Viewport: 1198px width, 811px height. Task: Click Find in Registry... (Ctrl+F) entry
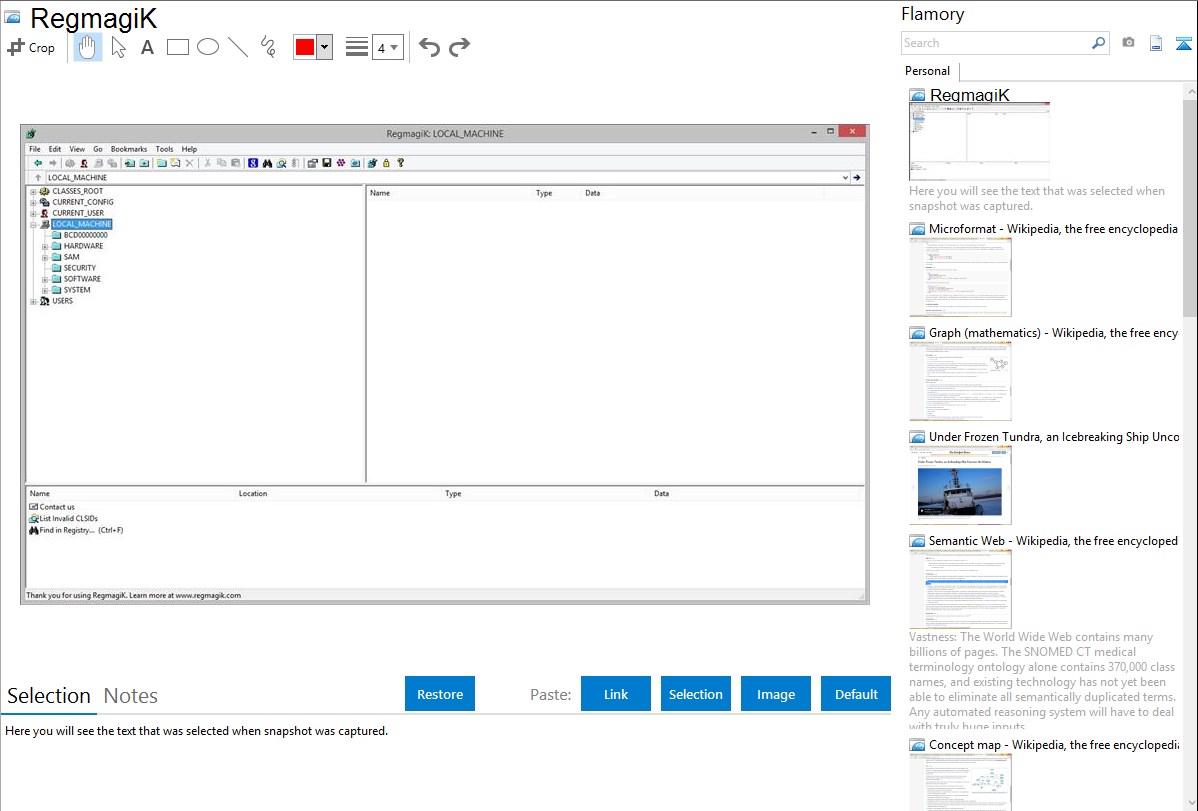(x=81, y=530)
